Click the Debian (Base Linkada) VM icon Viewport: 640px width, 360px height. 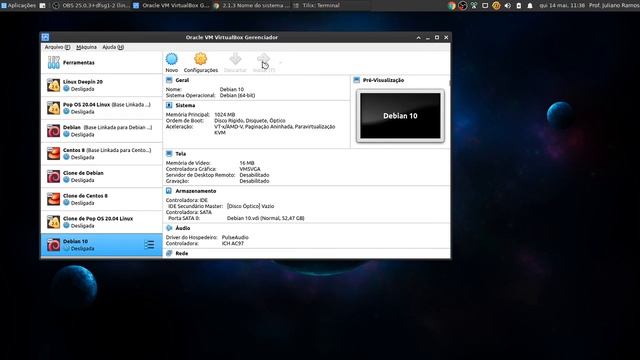pos(53,131)
